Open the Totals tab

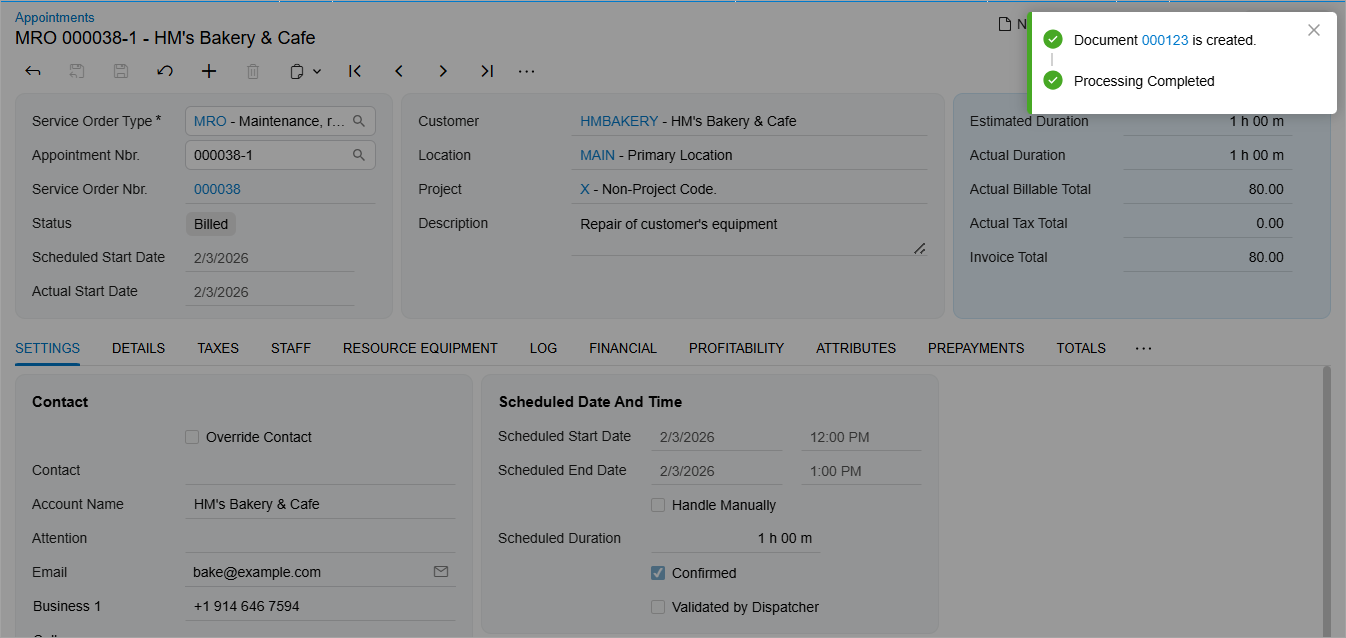point(1081,348)
